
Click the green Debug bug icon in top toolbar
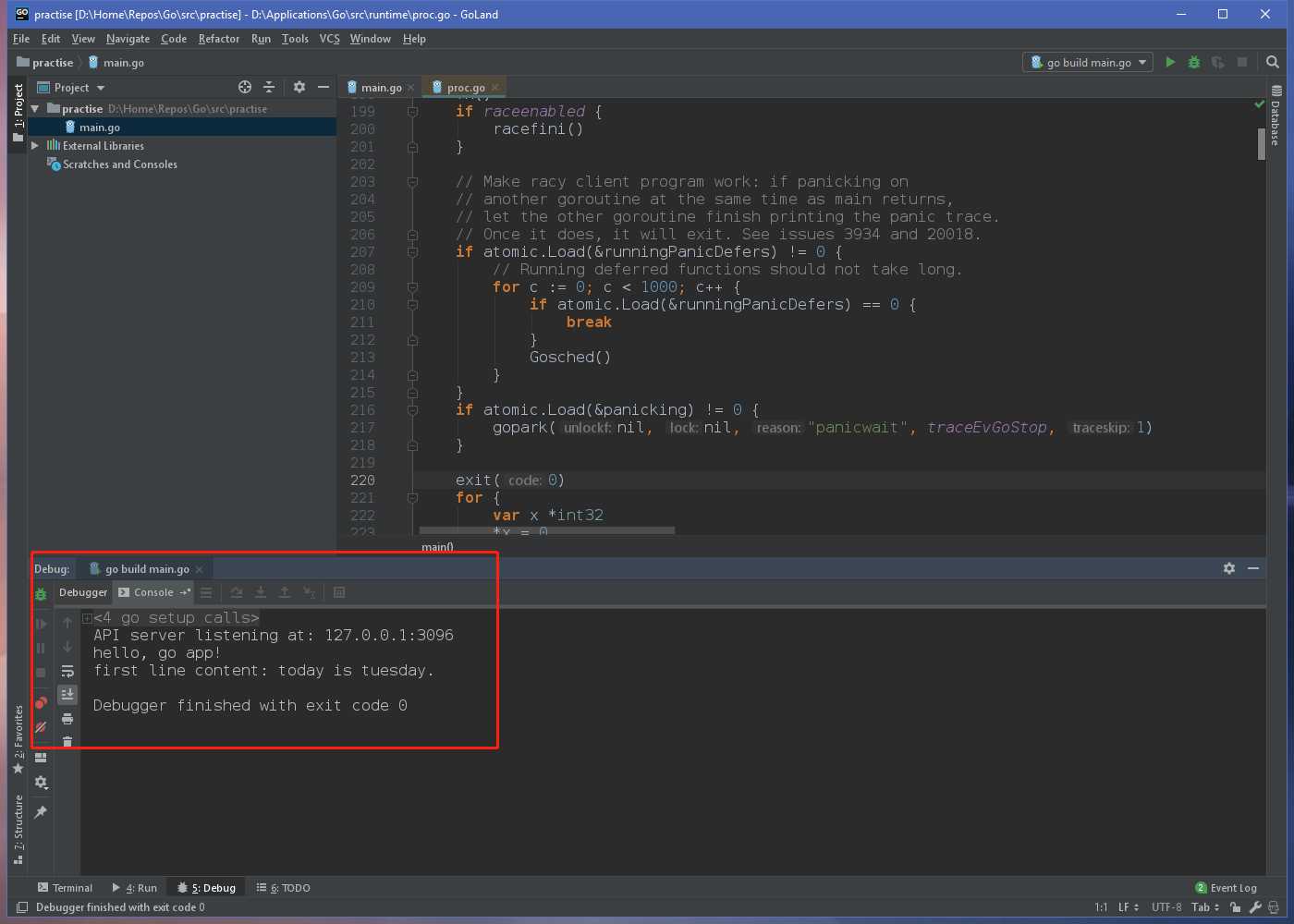click(1194, 62)
